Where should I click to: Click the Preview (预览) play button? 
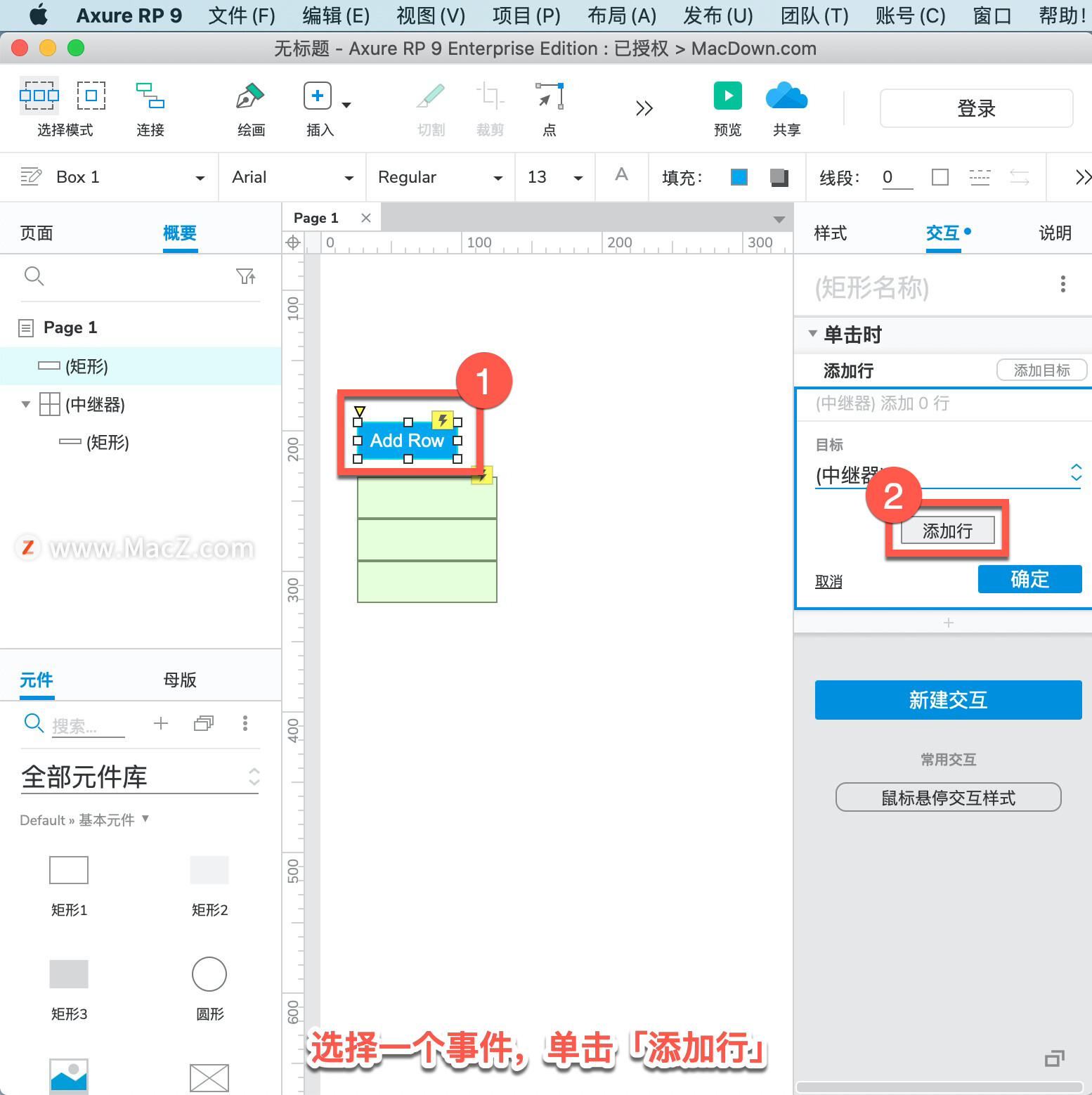click(x=728, y=96)
